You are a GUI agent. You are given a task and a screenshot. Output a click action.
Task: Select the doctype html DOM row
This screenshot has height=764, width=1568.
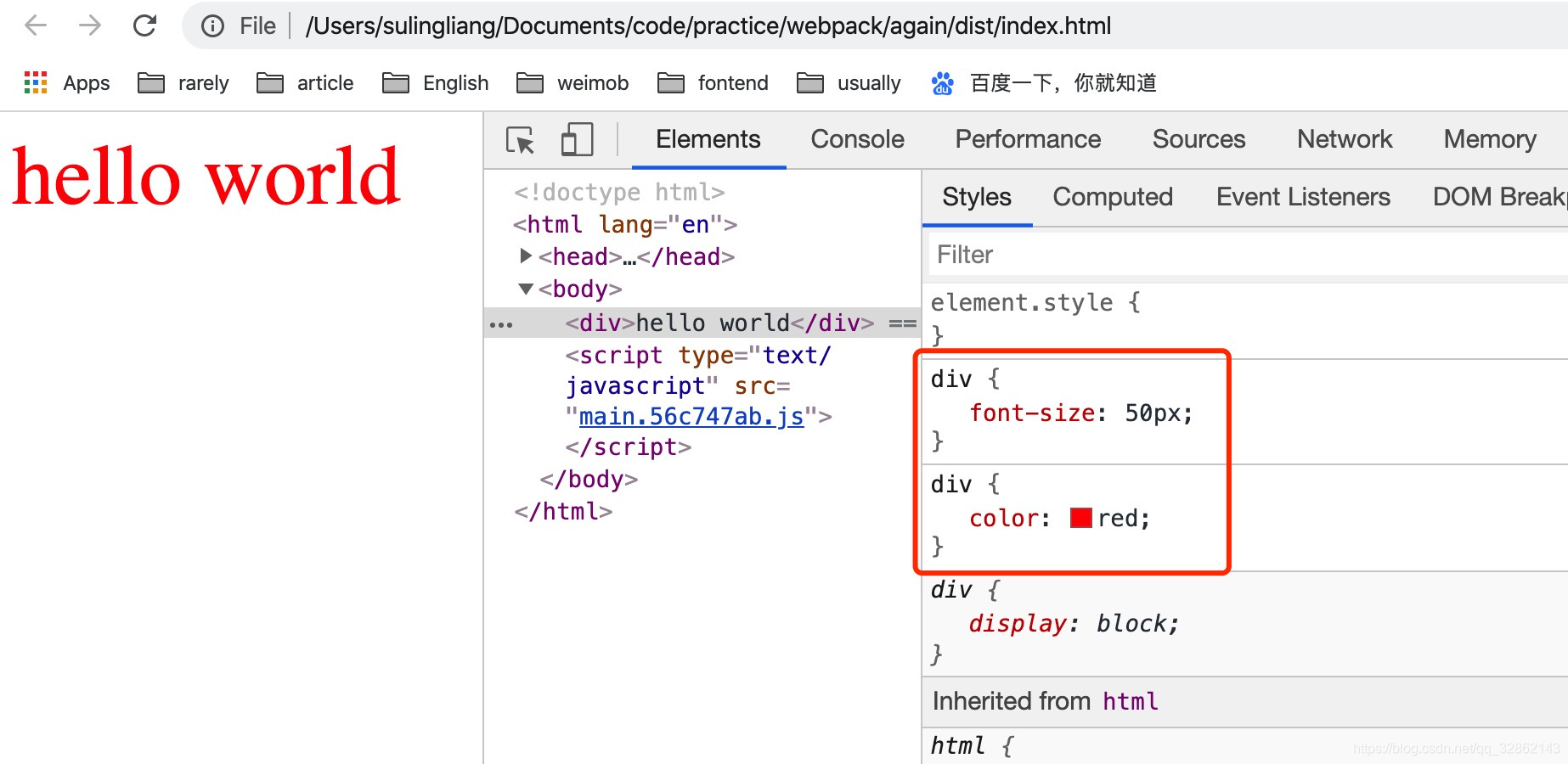click(x=619, y=193)
